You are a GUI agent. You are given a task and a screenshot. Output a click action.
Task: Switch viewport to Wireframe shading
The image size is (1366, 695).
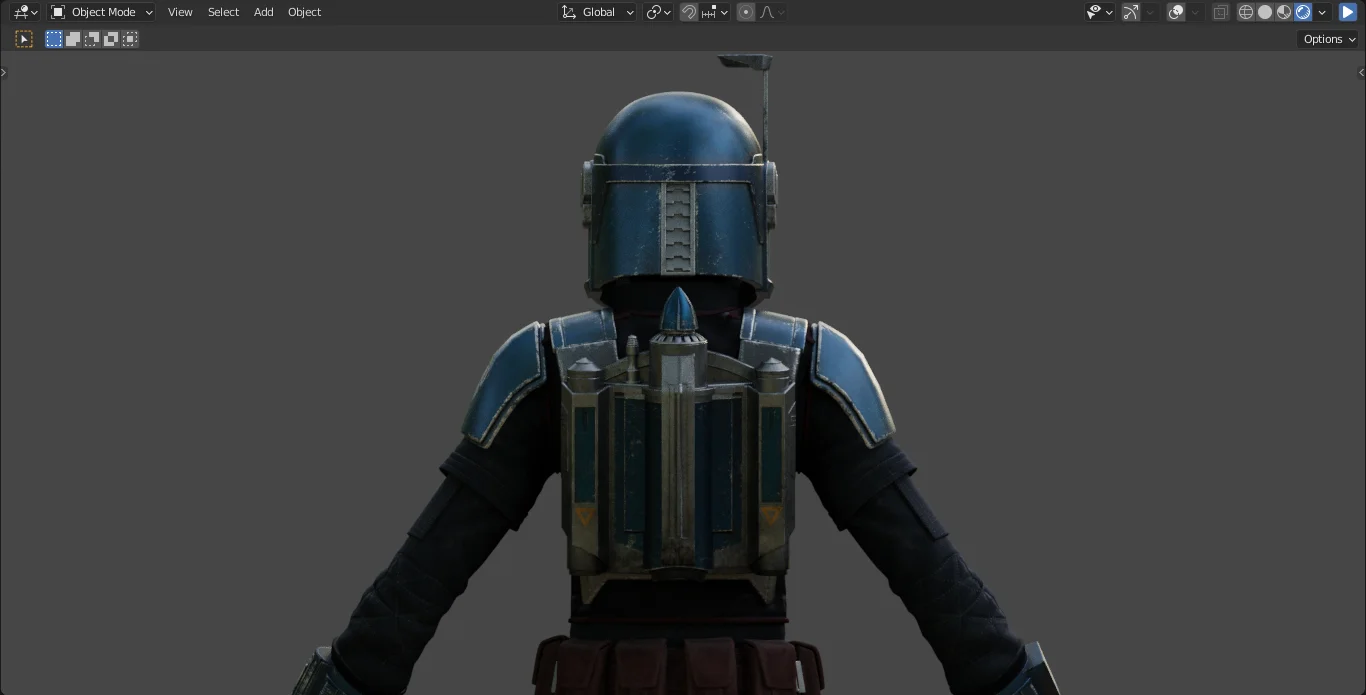[1246, 11]
